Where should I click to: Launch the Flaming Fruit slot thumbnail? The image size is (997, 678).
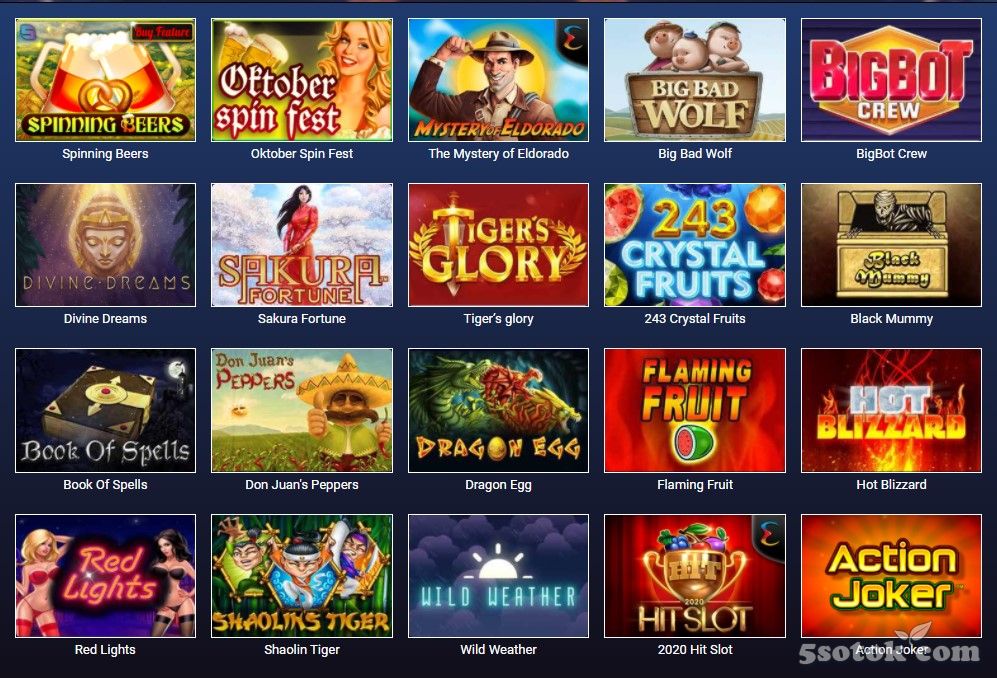point(694,410)
